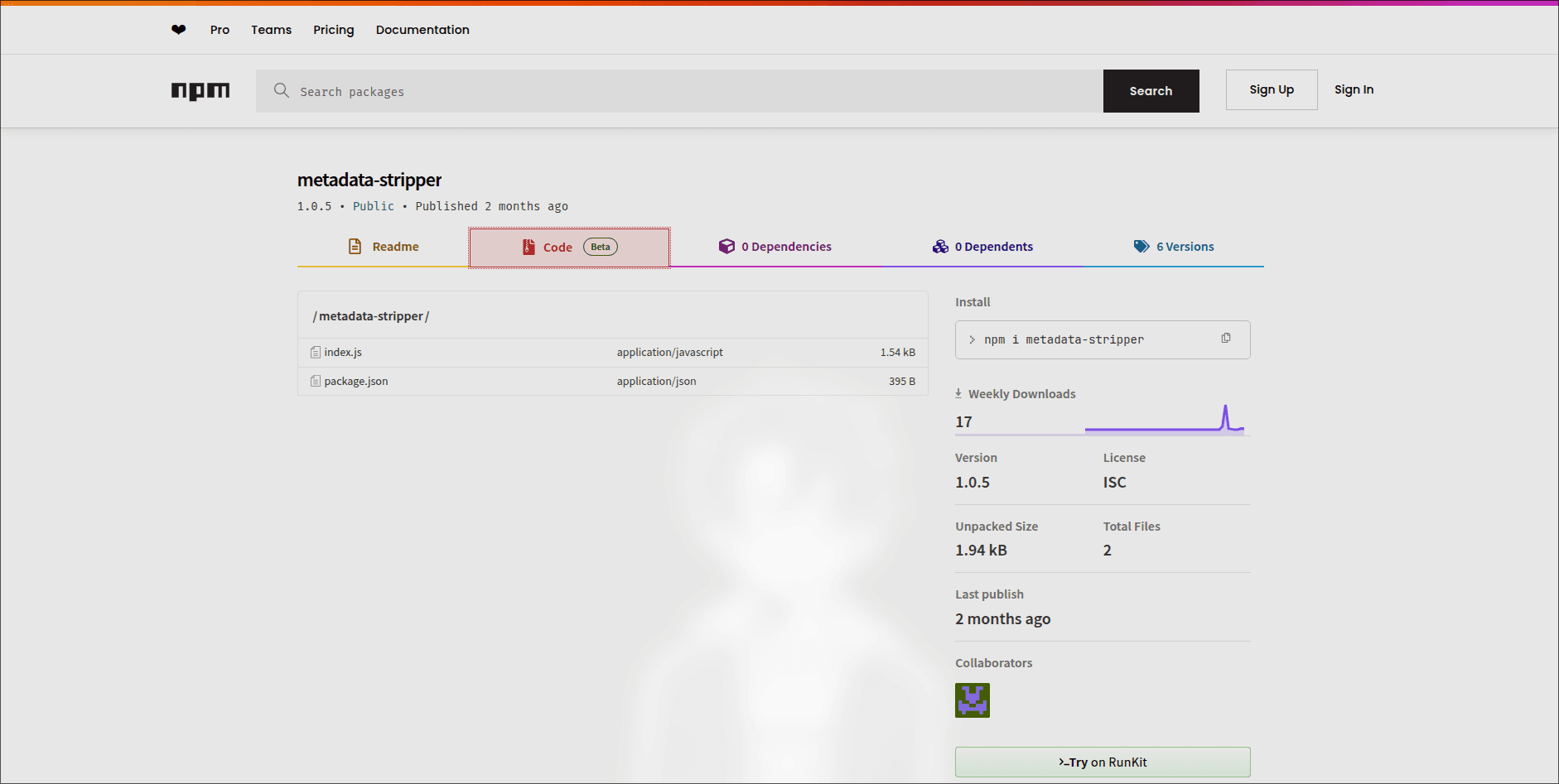Click the npm logo
This screenshot has width=1559, height=784.
click(x=200, y=91)
